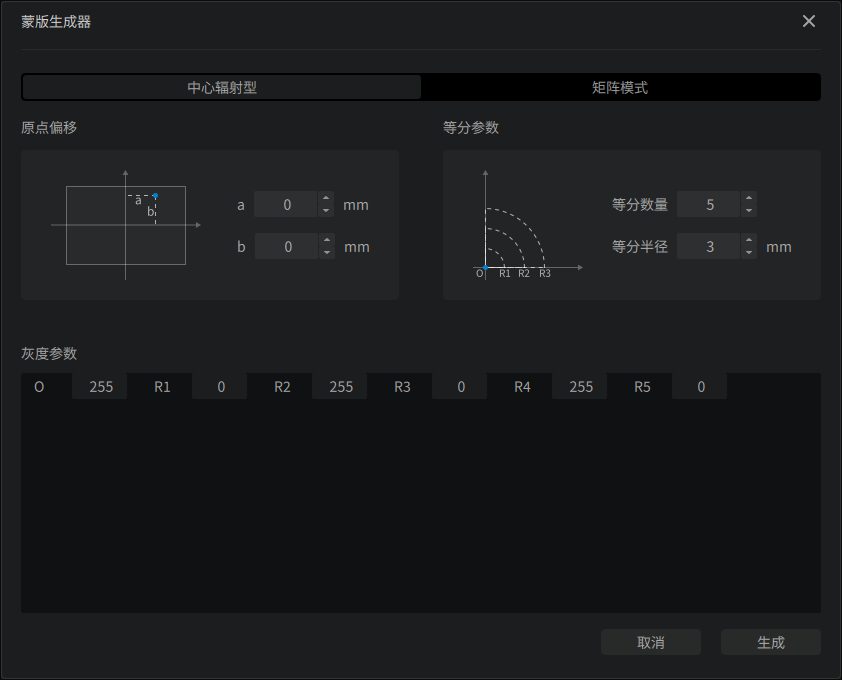842x680 pixels.
Task: Decrease offset a value with down arrow
Action: pos(326,211)
